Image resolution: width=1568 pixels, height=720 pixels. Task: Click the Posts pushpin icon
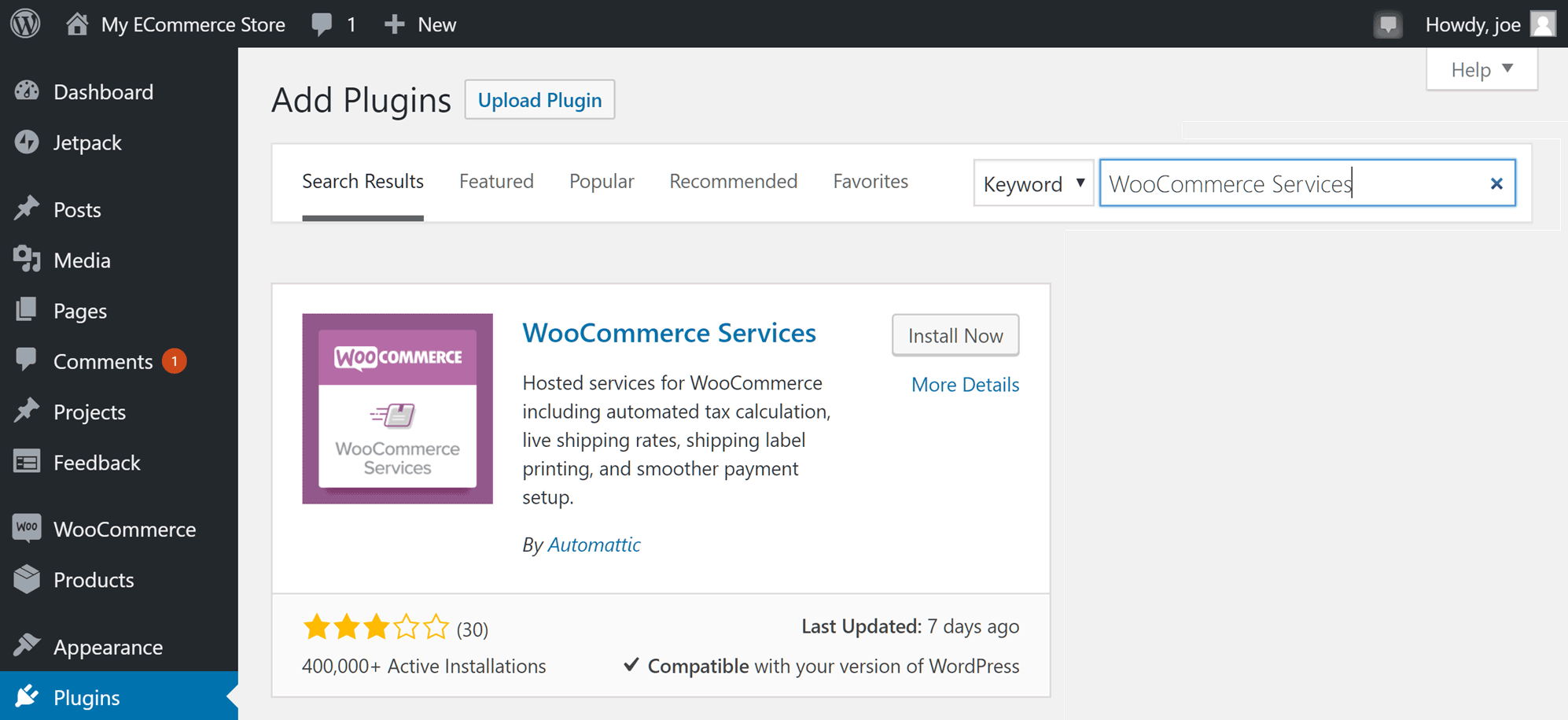click(x=27, y=209)
